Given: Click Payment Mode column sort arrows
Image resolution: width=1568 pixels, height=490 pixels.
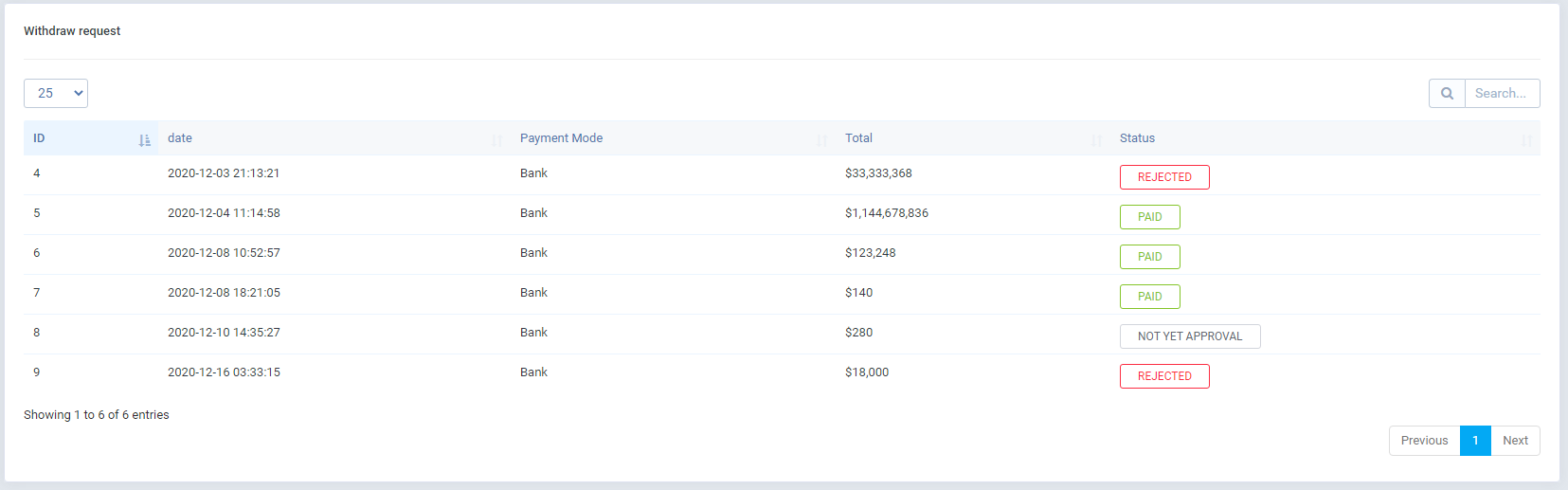Looking at the screenshot, I should (821, 140).
